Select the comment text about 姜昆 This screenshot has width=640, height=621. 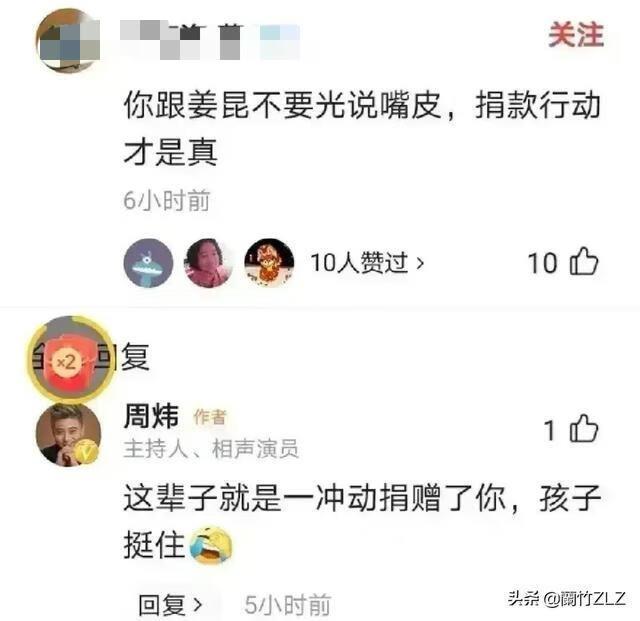pos(362,129)
